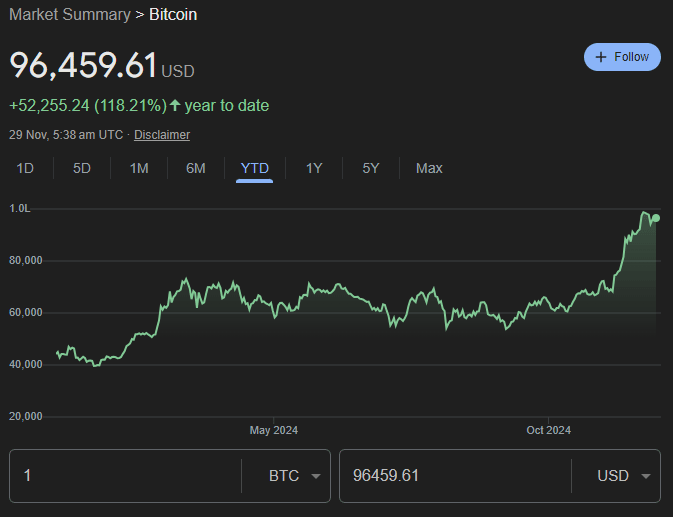Go to Market Summary breadcrumb

coord(70,15)
